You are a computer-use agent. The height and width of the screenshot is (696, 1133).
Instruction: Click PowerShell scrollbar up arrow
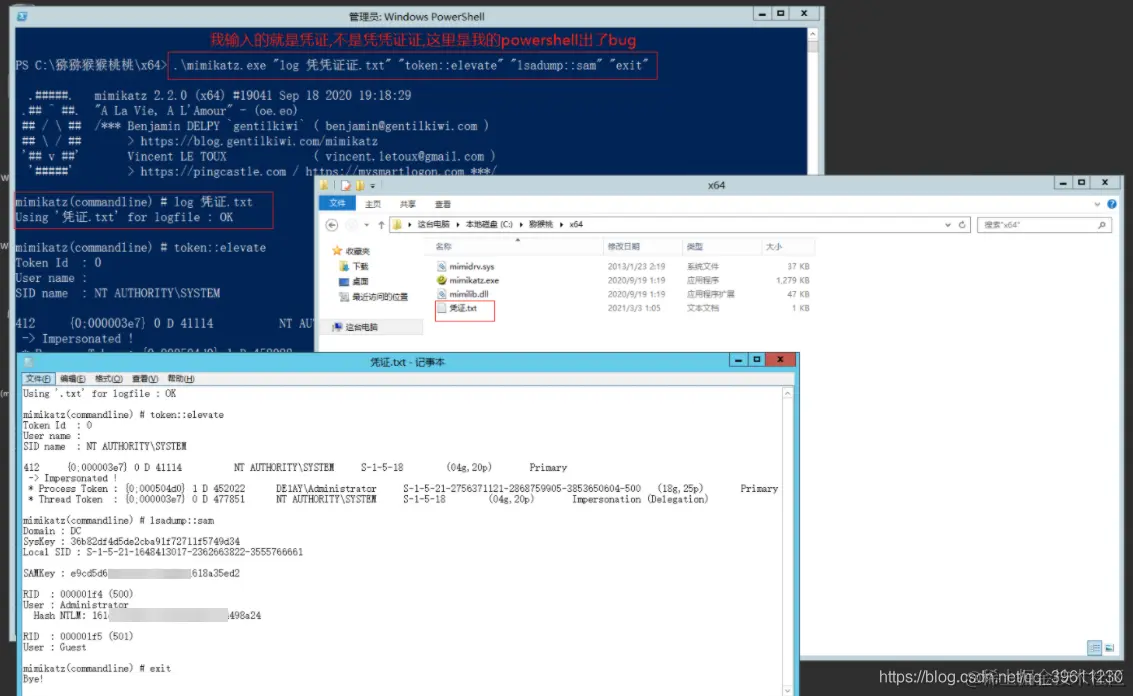click(813, 34)
